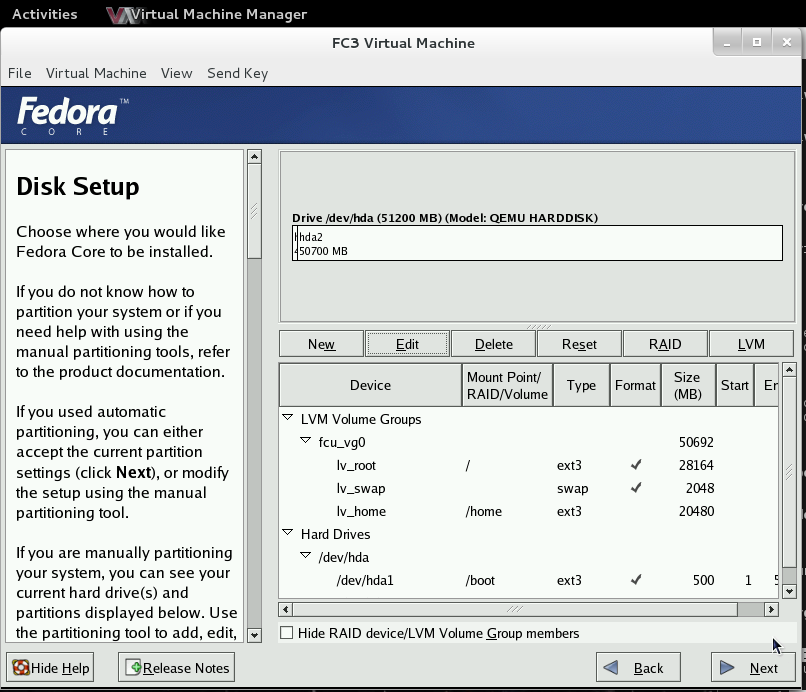Click the Release Notes document icon
The height and width of the screenshot is (692, 806).
(133, 667)
